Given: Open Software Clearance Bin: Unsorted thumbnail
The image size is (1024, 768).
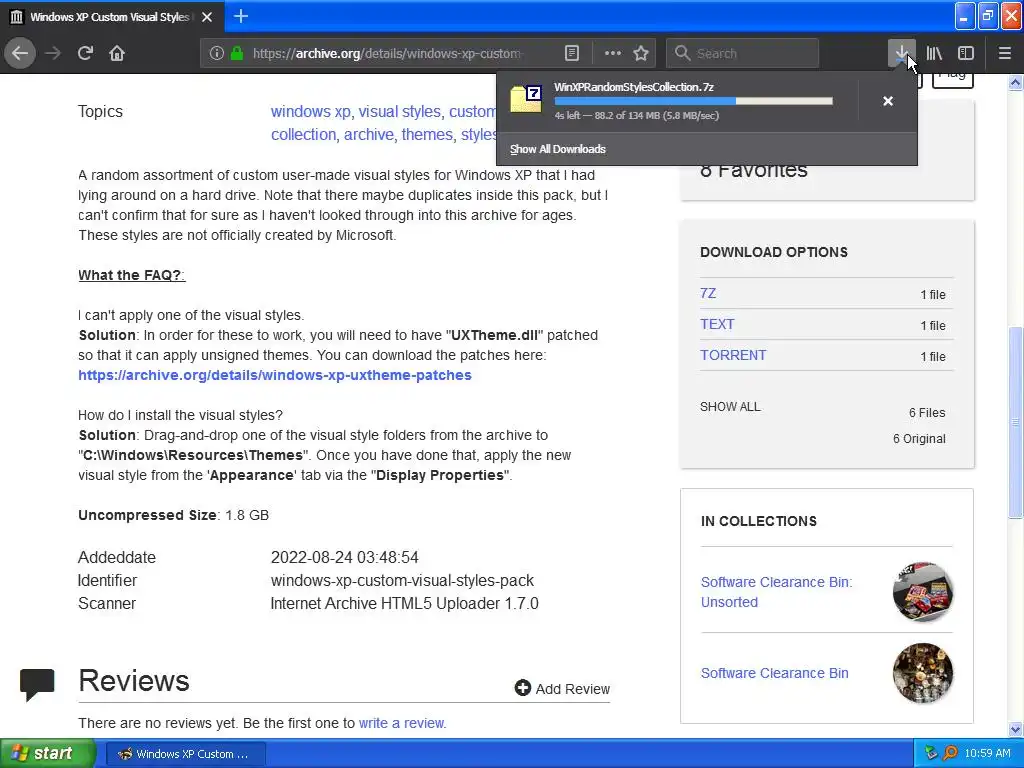Looking at the screenshot, I should [x=923, y=591].
